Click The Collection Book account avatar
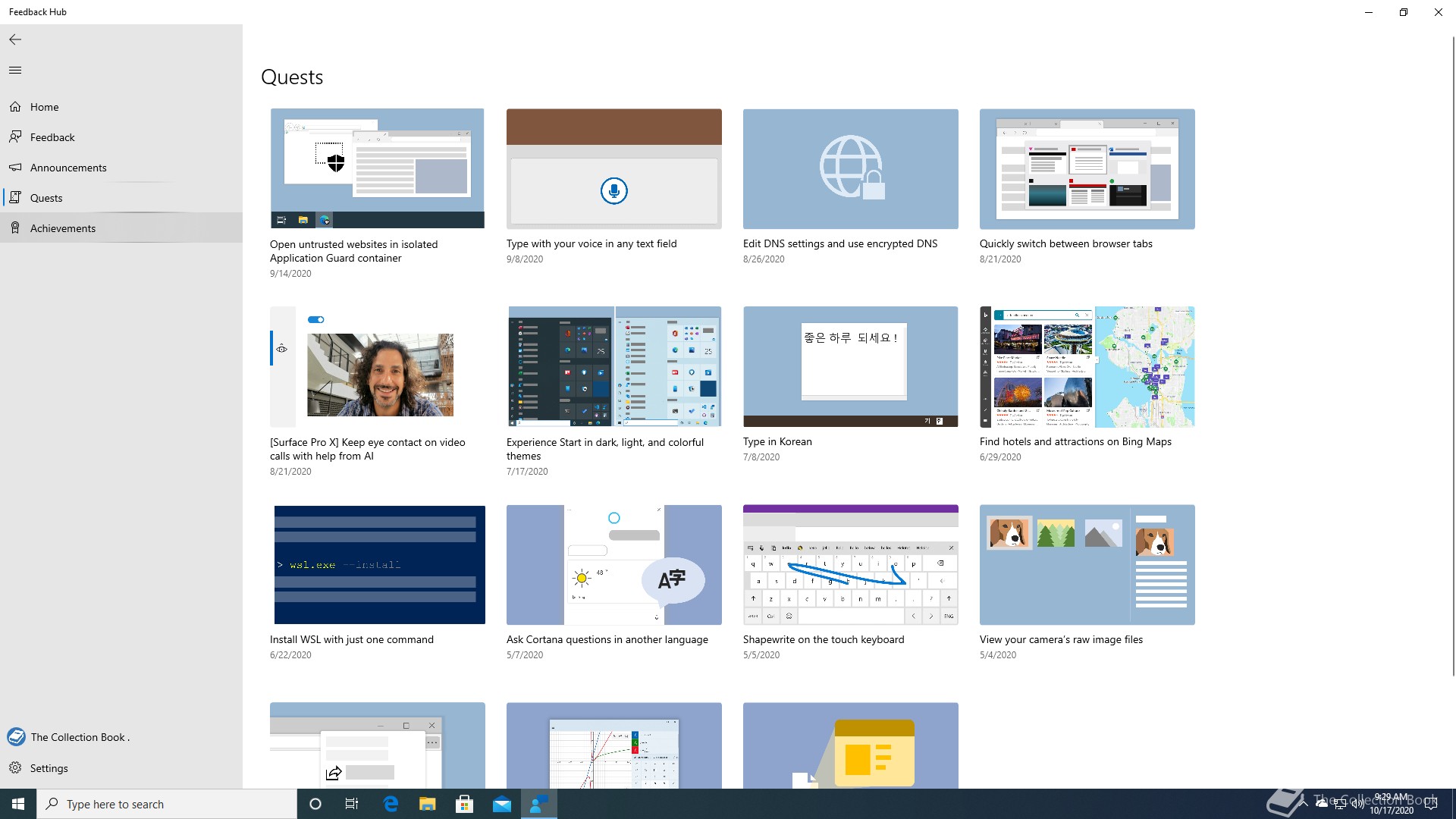 16,736
